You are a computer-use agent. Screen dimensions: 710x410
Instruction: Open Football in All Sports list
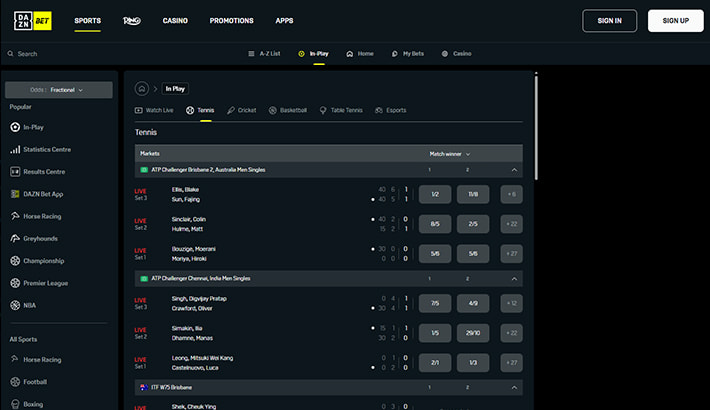[x=35, y=382]
